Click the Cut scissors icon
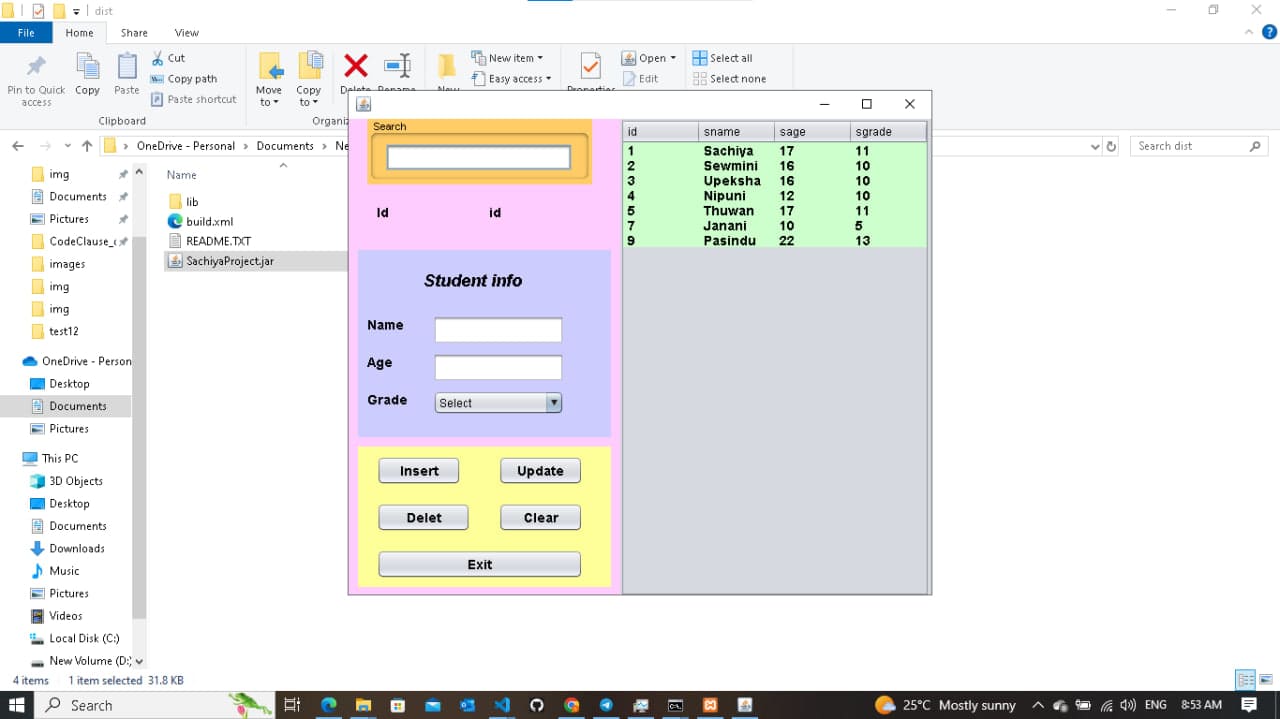The width and height of the screenshot is (1280, 719). pyautogui.click(x=158, y=58)
